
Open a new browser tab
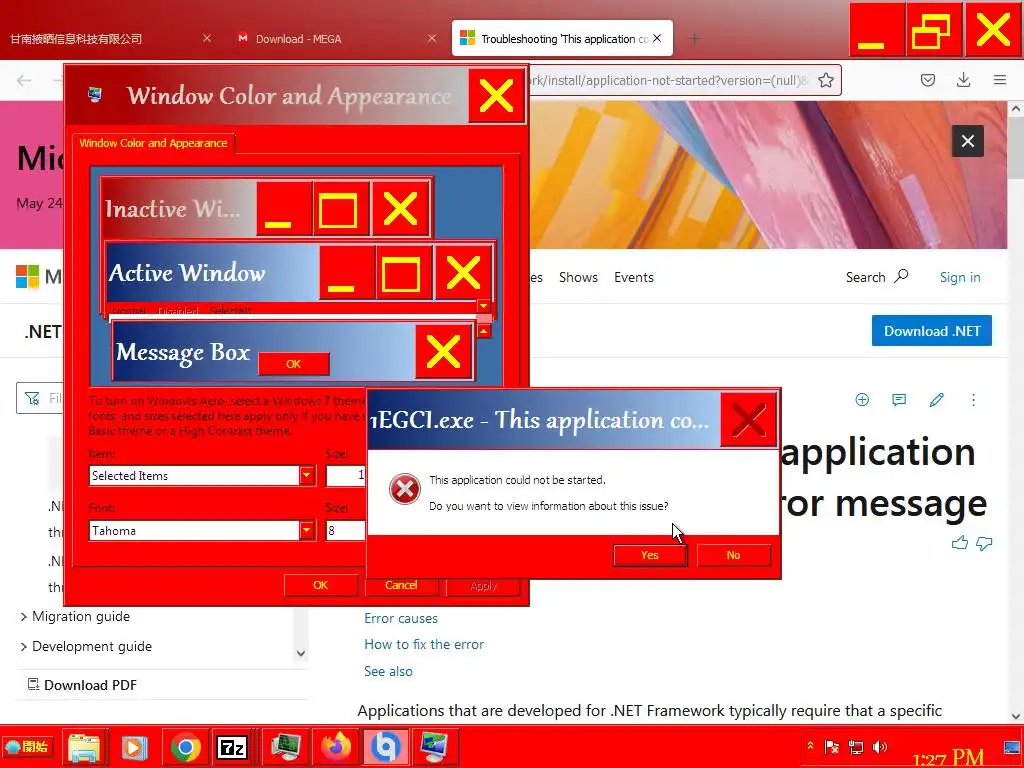pos(695,39)
